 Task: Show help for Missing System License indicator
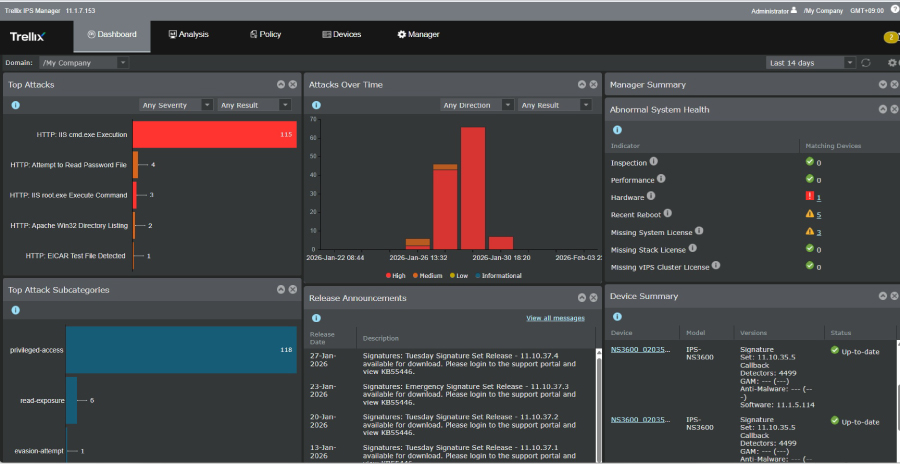pyautogui.click(x=699, y=231)
